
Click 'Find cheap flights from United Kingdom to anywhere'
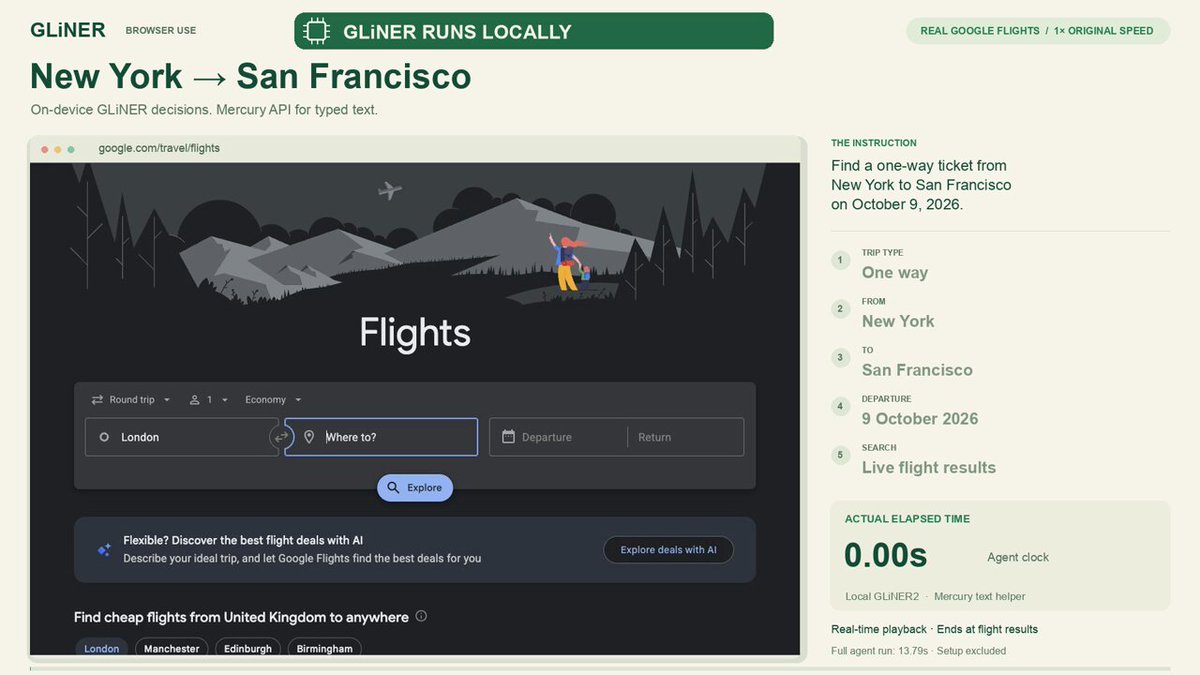pos(241,617)
